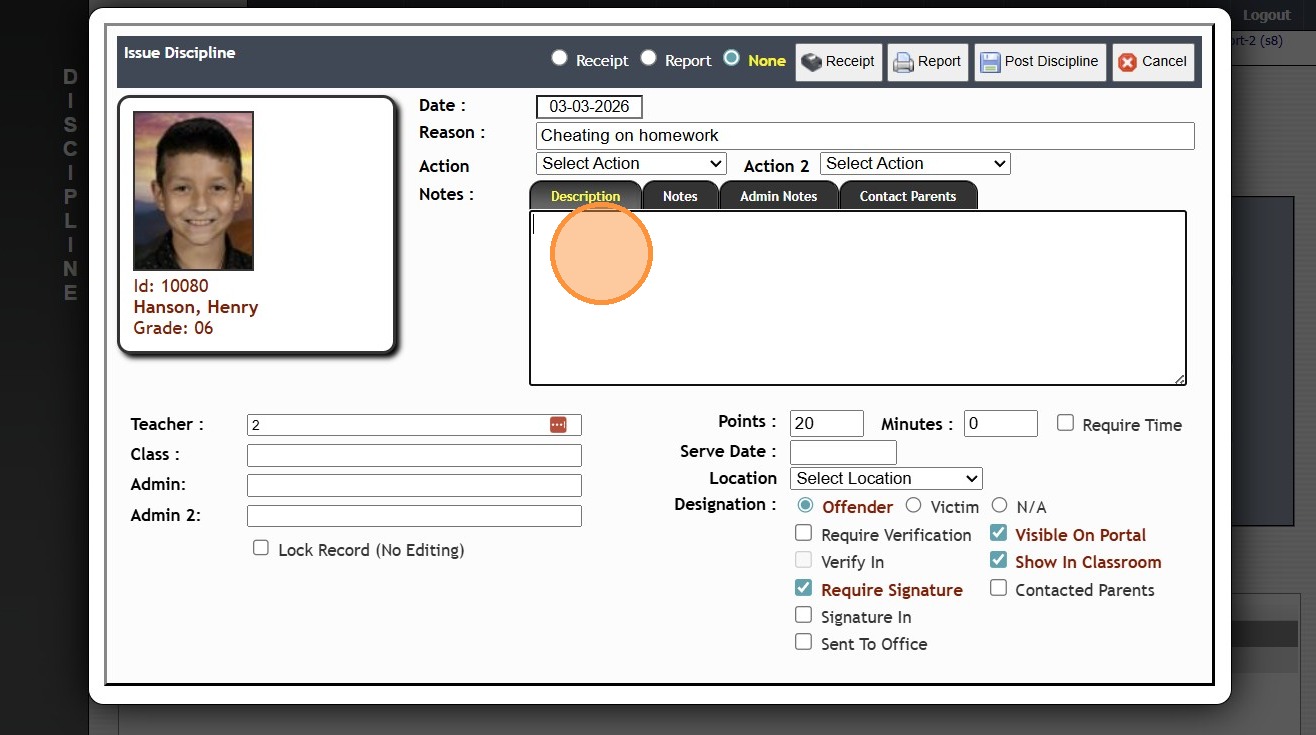1316x735 pixels.
Task: Click the red Cancel icon button
Action: pyautogui.click(x=1152, y=62)
